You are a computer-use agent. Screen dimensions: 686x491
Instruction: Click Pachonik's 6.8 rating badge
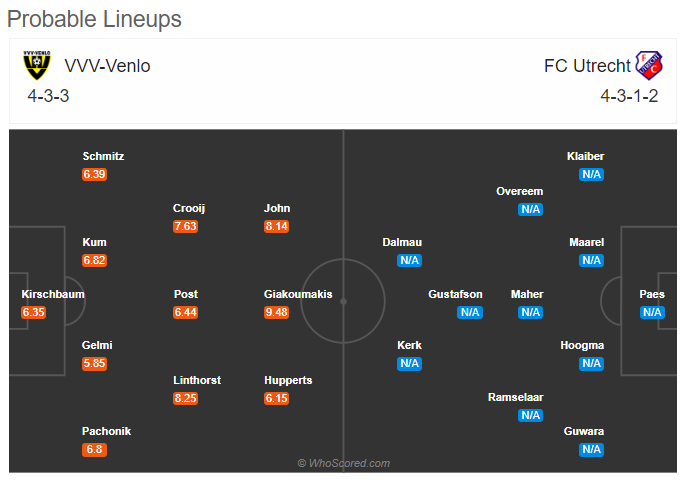[94, 449]
